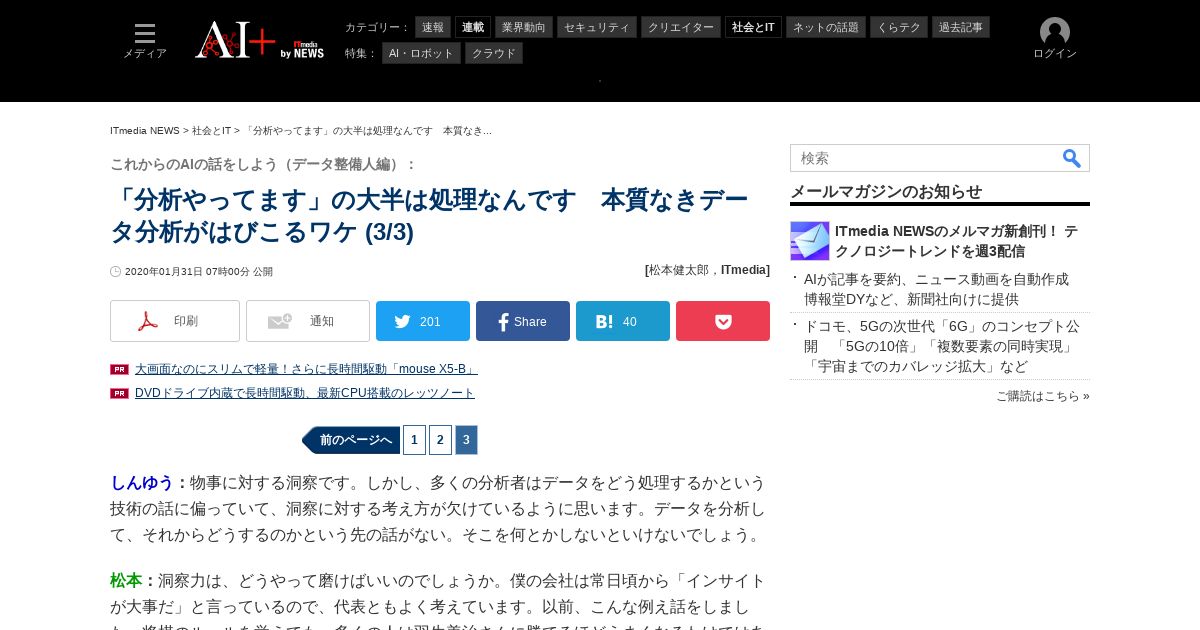Go to article page 2
The height and width of the screenshot is (630, 1200).
440,440
